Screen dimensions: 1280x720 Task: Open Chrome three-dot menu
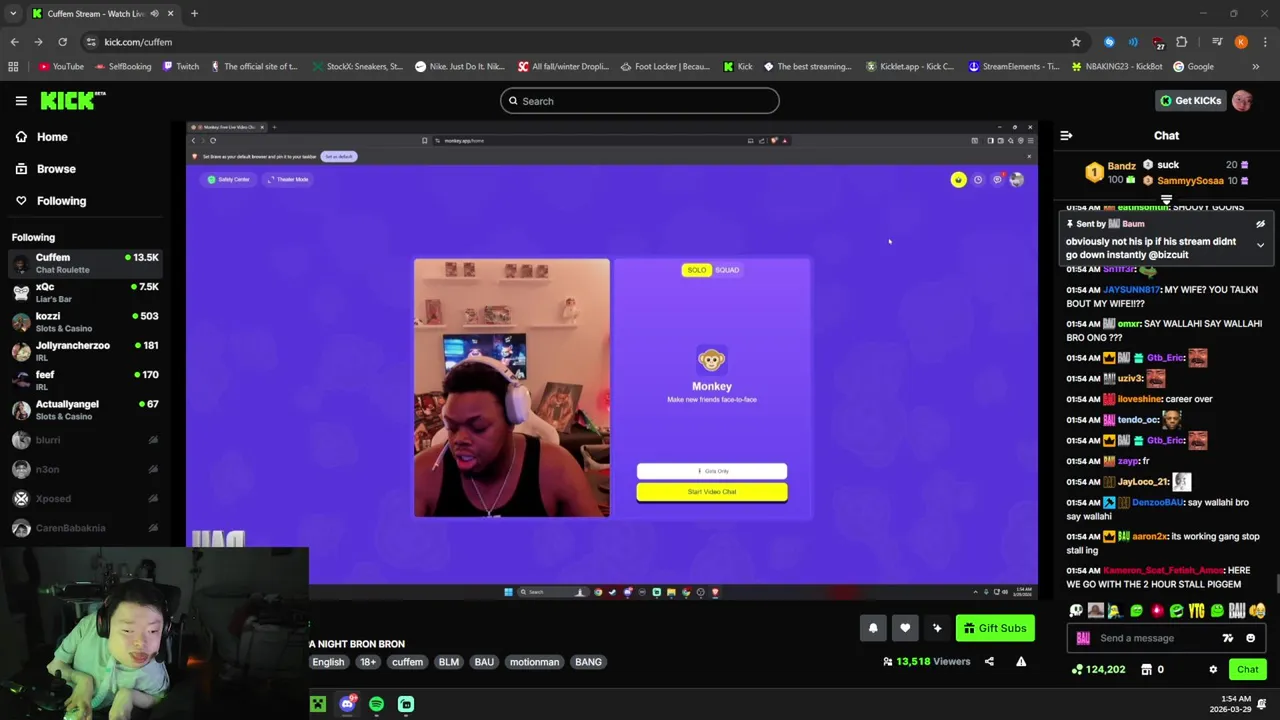click(x=1265, y=42)
